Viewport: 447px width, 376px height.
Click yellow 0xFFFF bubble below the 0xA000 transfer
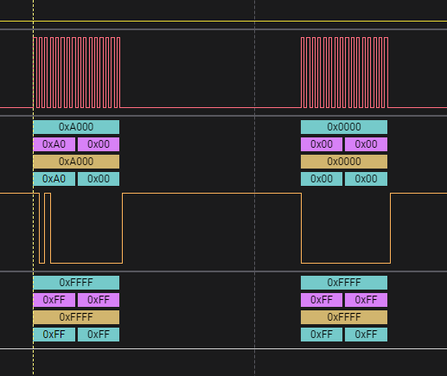tap(76, 317)
